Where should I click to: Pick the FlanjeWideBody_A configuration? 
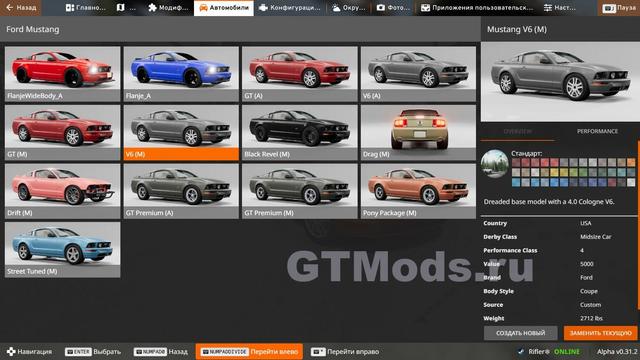62,74
